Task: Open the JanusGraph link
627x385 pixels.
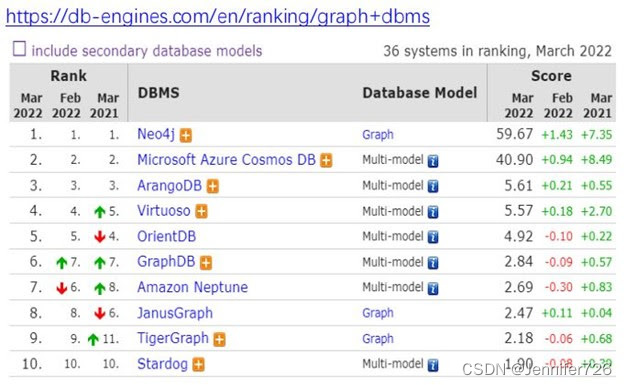Action: coord(175,313)
